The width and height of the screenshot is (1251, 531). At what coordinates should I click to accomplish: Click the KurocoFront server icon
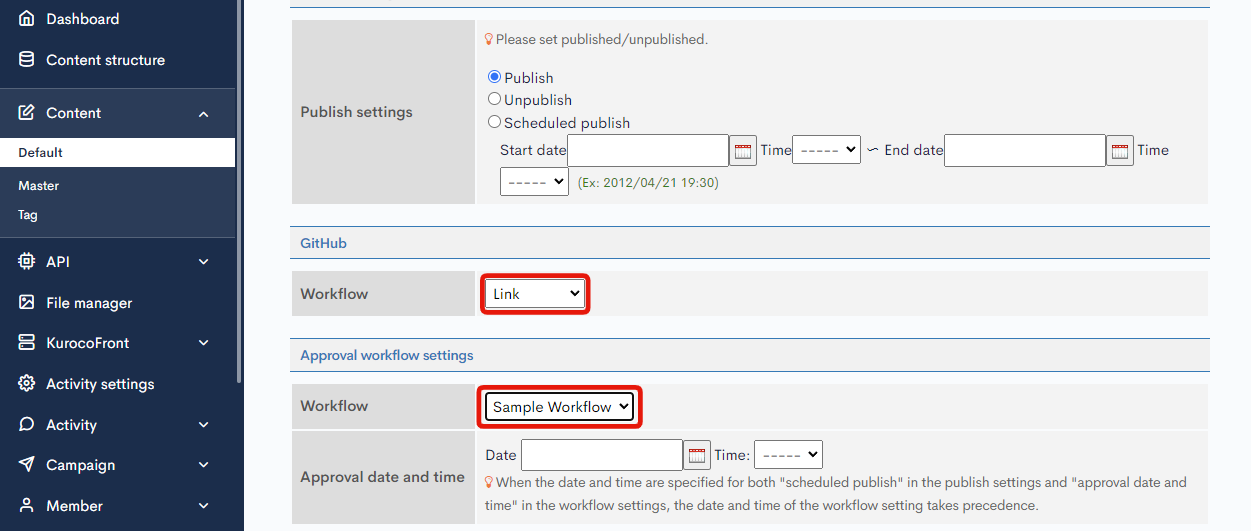pos(27,343)
